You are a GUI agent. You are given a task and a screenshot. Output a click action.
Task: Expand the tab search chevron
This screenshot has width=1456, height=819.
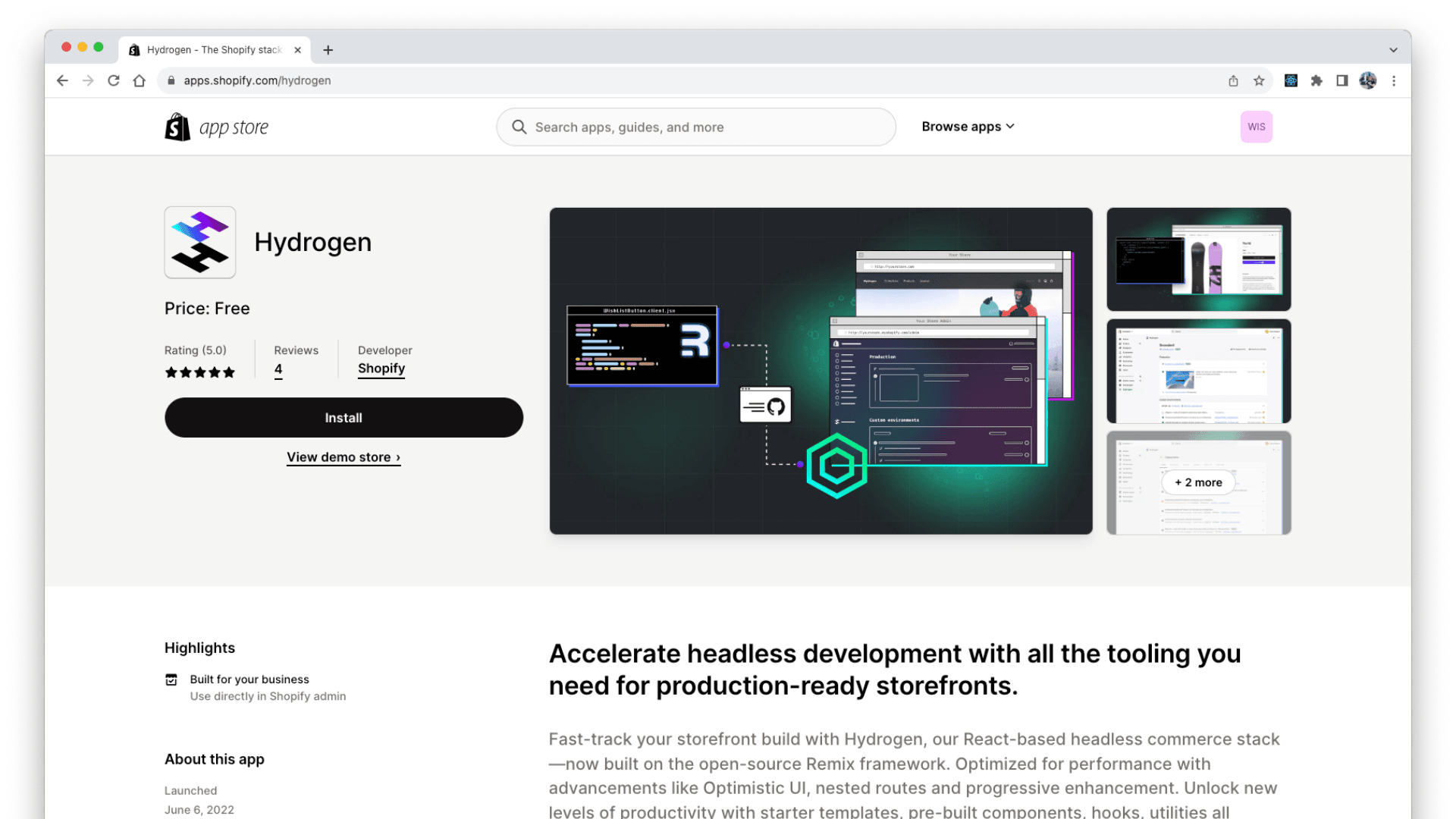click(x=1393, y=50)
